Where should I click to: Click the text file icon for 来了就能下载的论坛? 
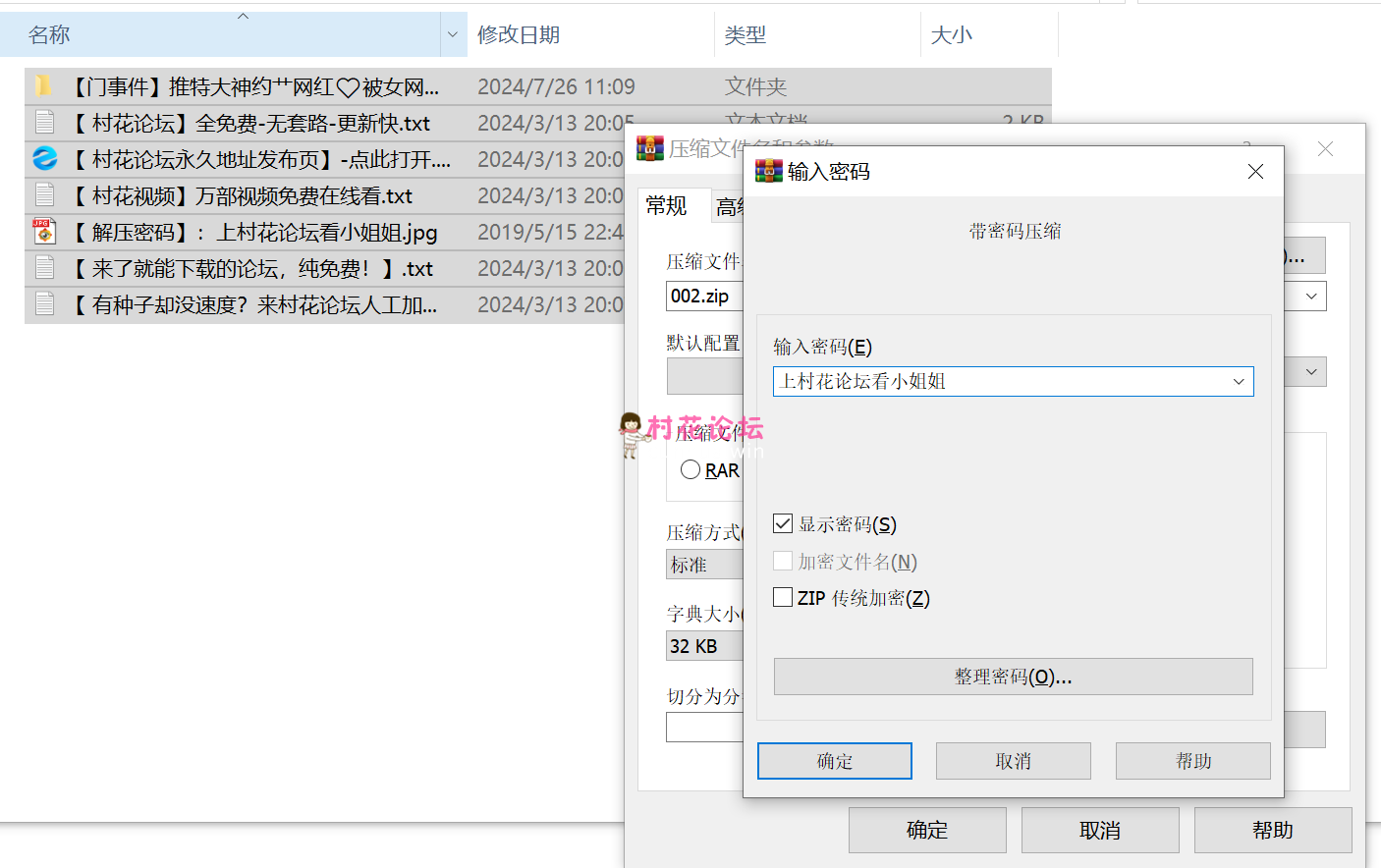point(44,267)
